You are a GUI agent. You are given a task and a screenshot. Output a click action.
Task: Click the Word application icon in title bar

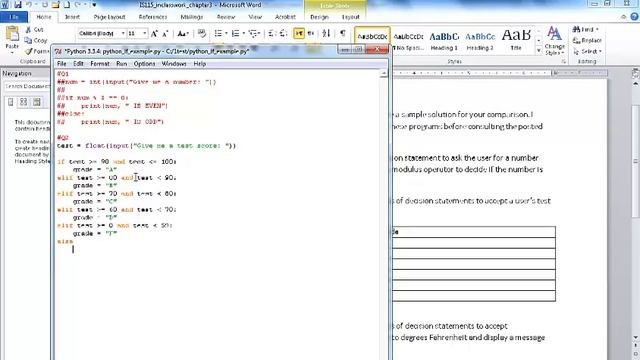click(x=4, y=5)
